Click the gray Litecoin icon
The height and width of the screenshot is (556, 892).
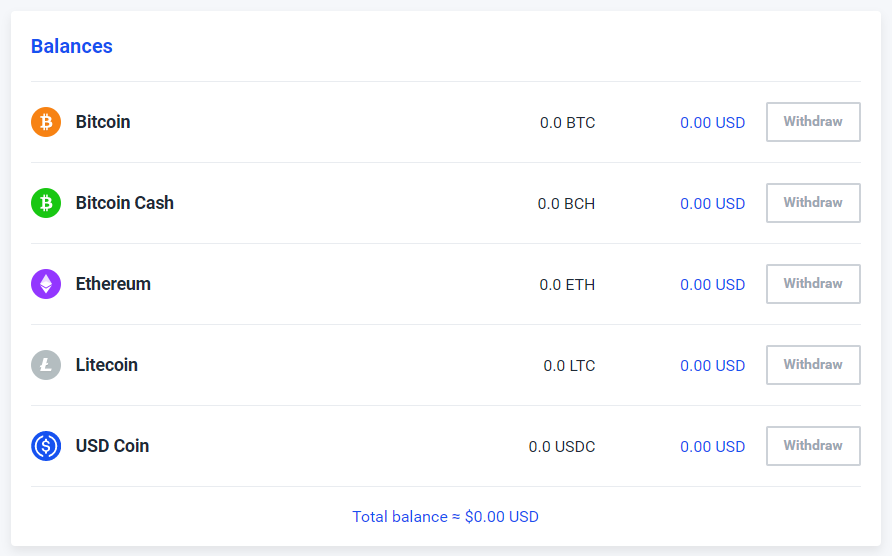tap(46, 365)
